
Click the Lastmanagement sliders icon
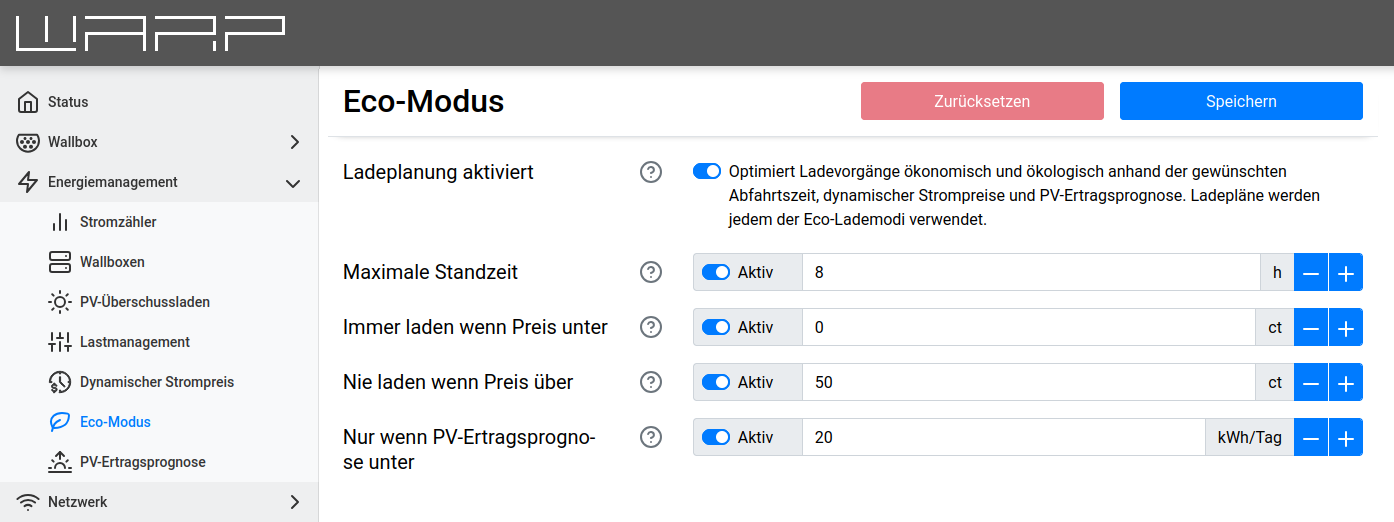pos(60,342)
